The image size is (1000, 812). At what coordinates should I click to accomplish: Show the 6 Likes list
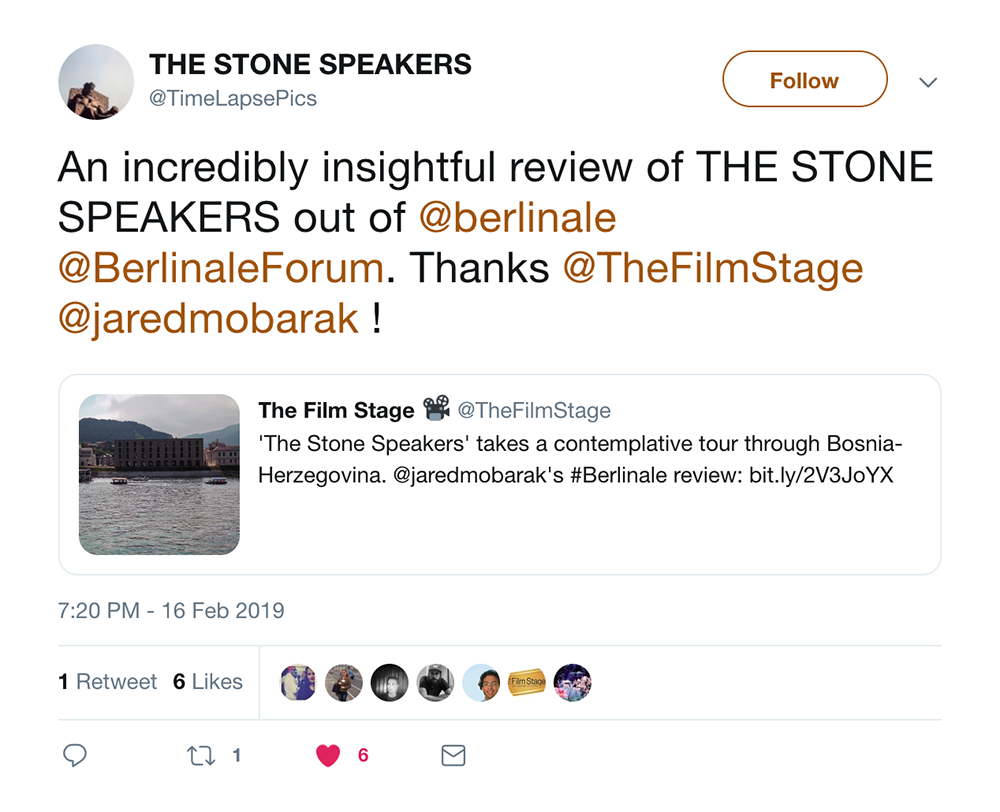pos(208,682)
